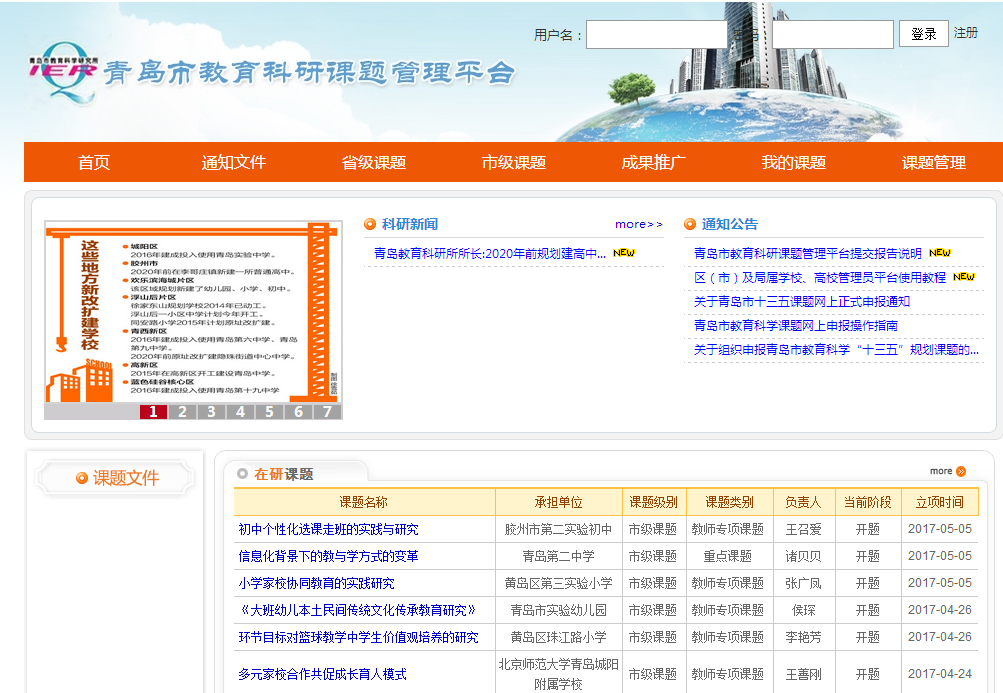Click the person name 王召爱
The height and width of the screenshot is (693, 1003).
[x=803, y=529]
